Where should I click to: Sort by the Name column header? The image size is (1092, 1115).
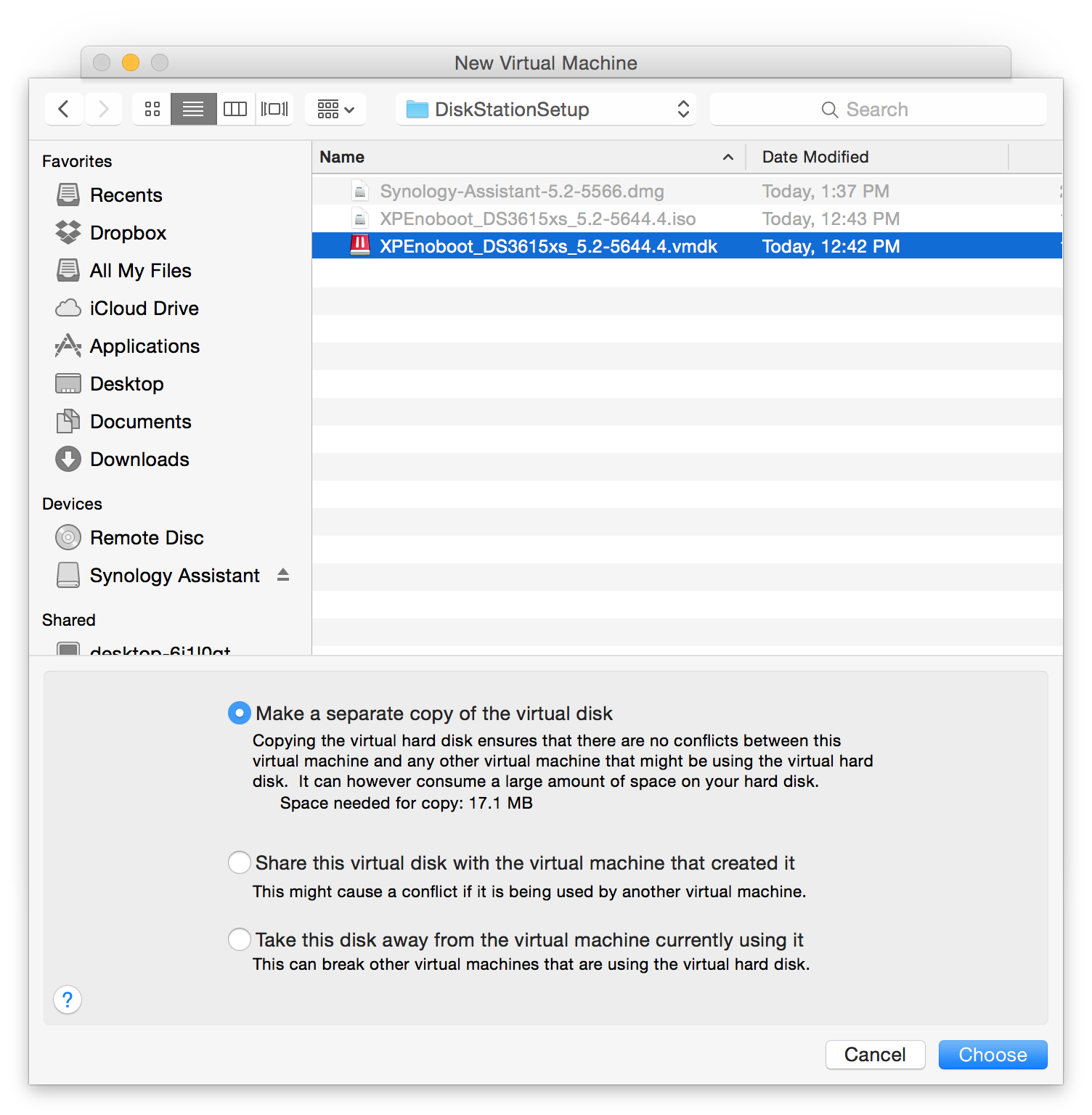click(529, 157)
